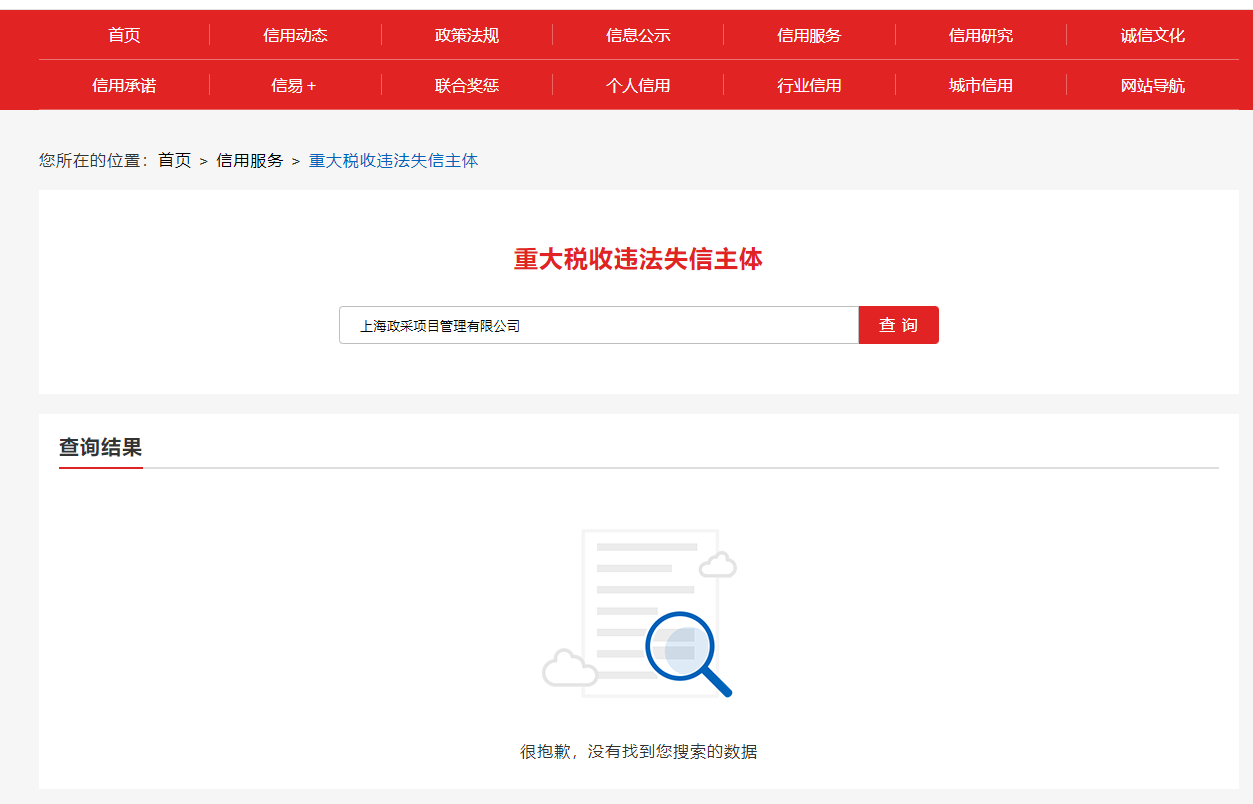The width and height of the screenshot is (1253, 804).
Task: Focus the company name search input field
Action: pyautogui.click(x=598, y=325)
